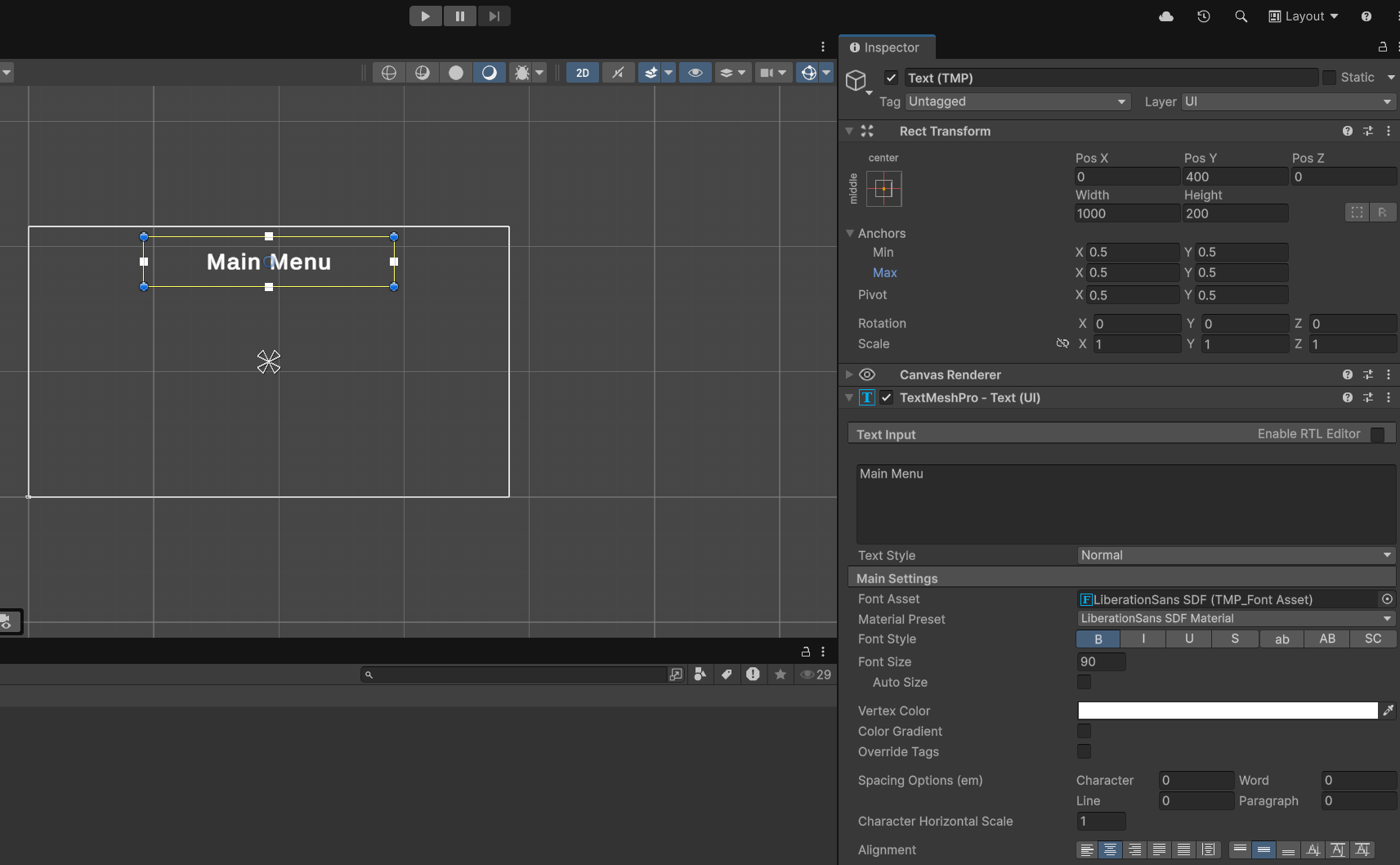Enable the Auto Size checkbox

(x=1084, y=682)
